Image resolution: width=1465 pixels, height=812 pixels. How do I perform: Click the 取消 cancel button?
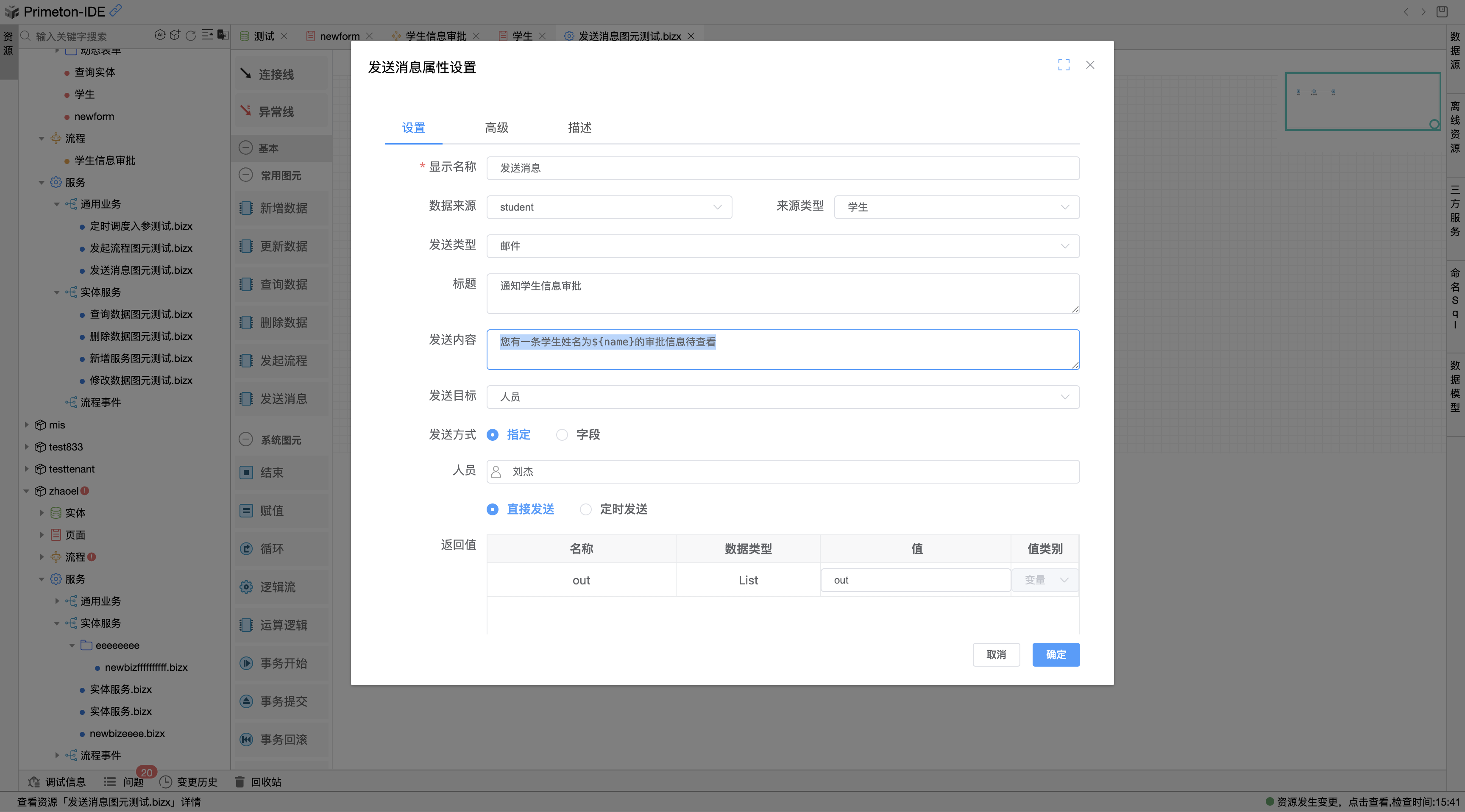click(x=997, y=654)
